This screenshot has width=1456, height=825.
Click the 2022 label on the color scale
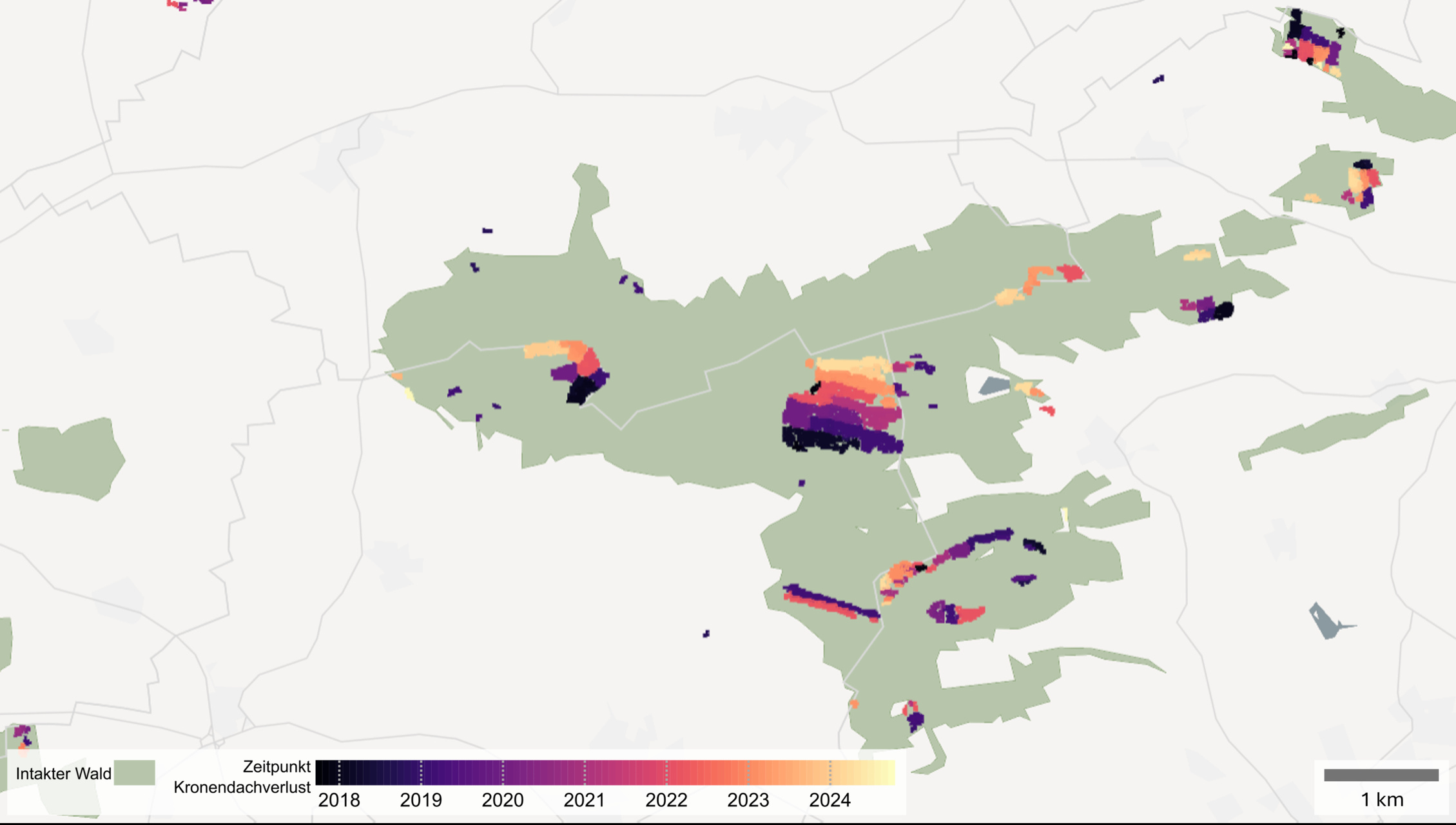(666, 801)
